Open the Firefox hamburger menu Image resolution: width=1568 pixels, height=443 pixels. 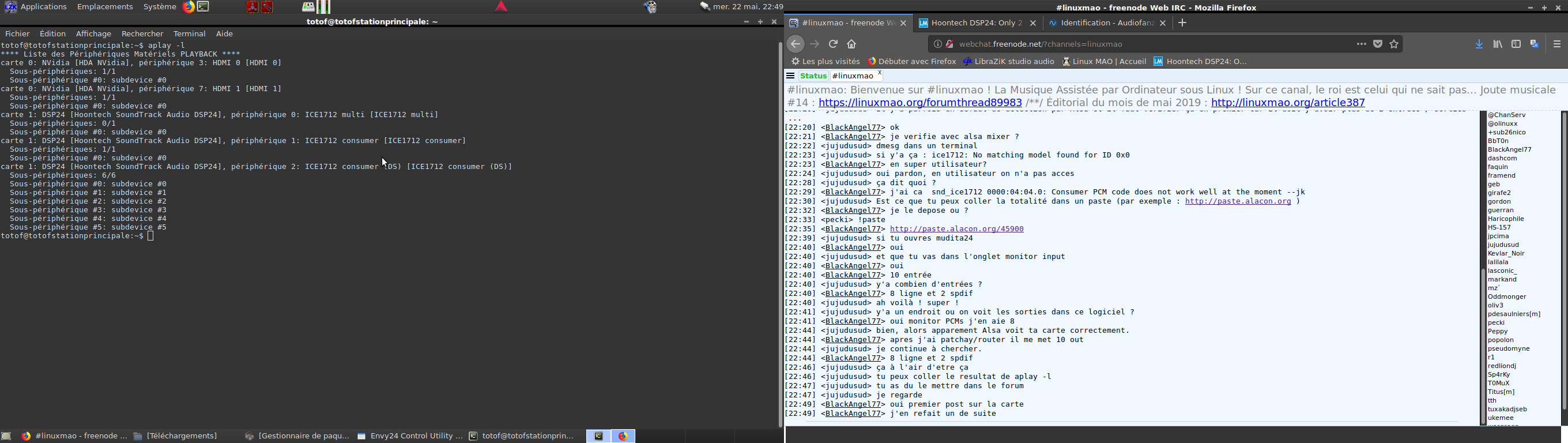1557,44
